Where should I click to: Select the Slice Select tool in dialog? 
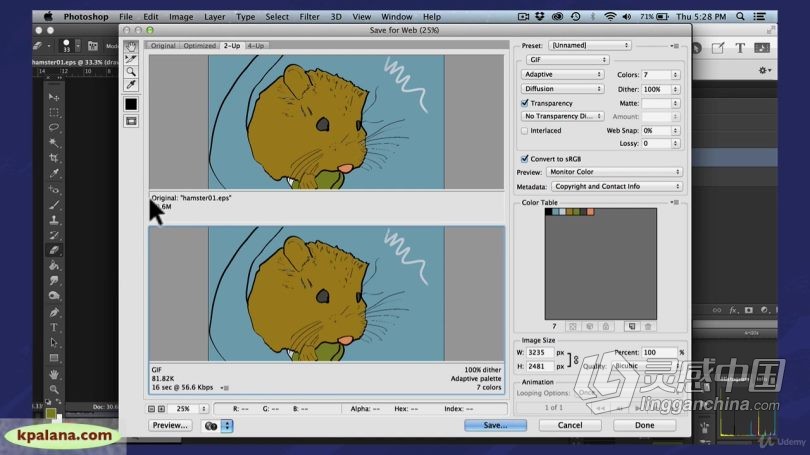tap(131, 59)
